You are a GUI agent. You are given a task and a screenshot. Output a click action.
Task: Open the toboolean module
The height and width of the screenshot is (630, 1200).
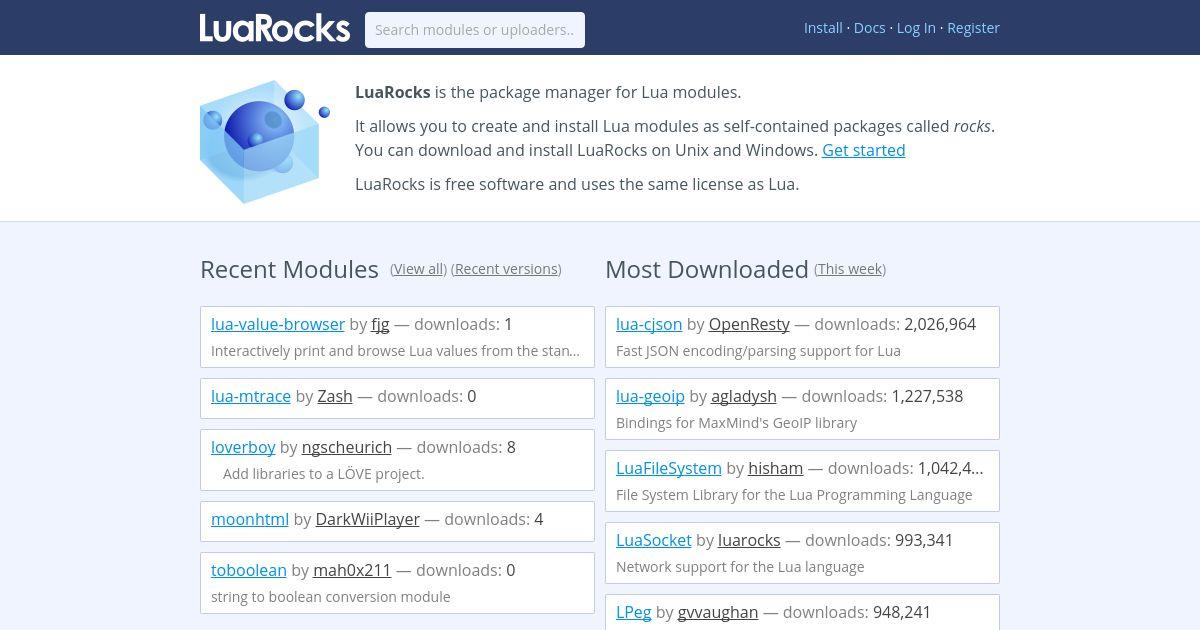[x=249, y=570]
